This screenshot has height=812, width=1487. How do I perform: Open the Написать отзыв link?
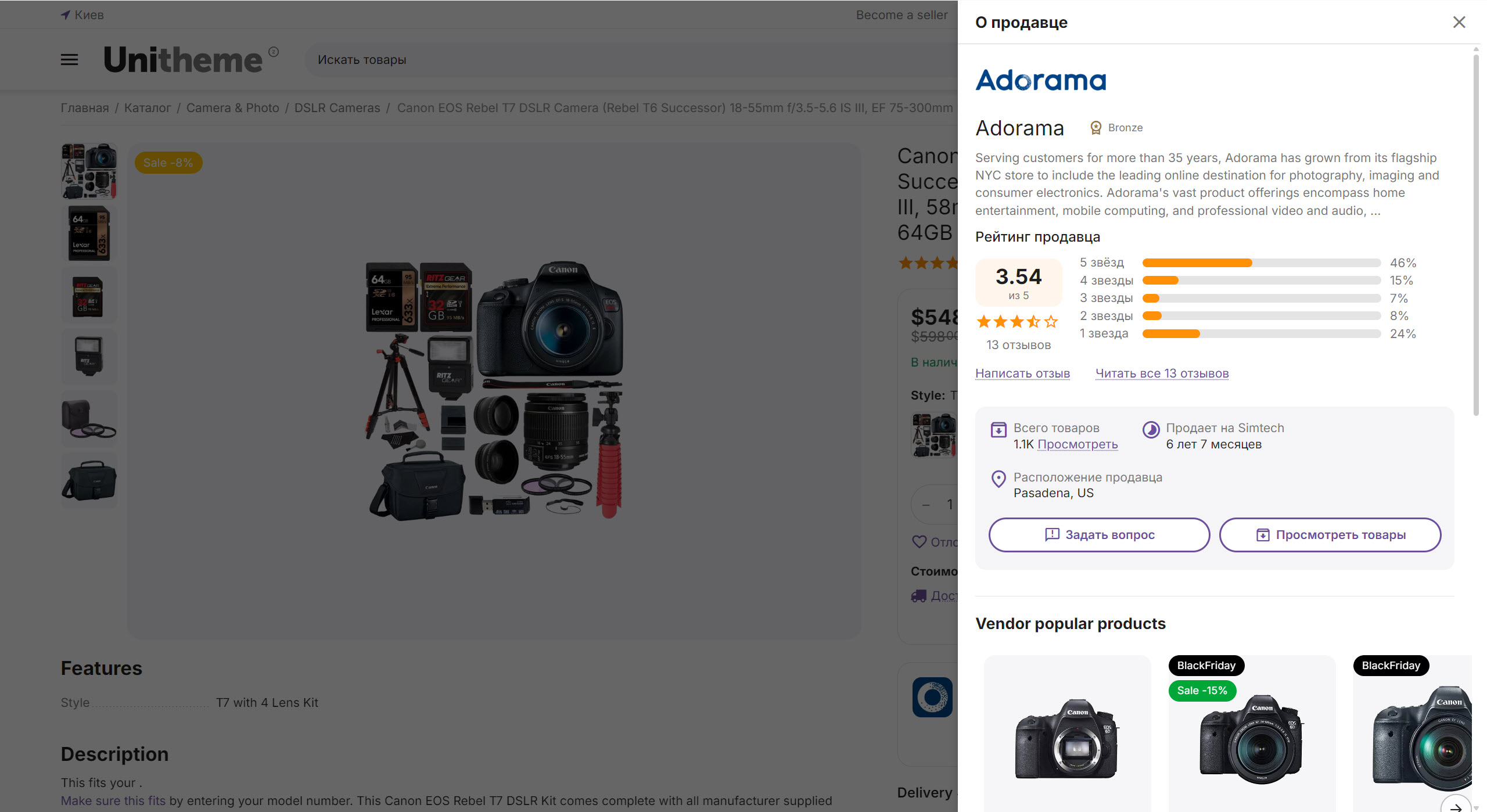click(1022, 373)
